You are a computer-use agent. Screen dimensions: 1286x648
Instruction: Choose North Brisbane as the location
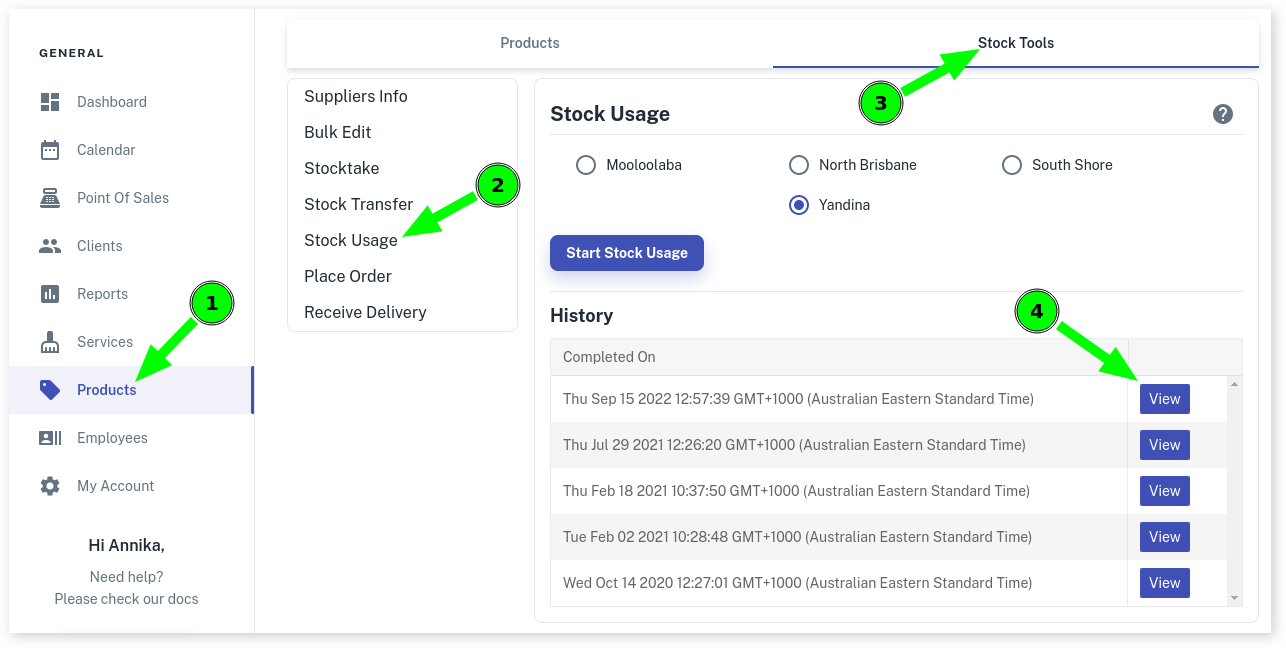[799, 165]
